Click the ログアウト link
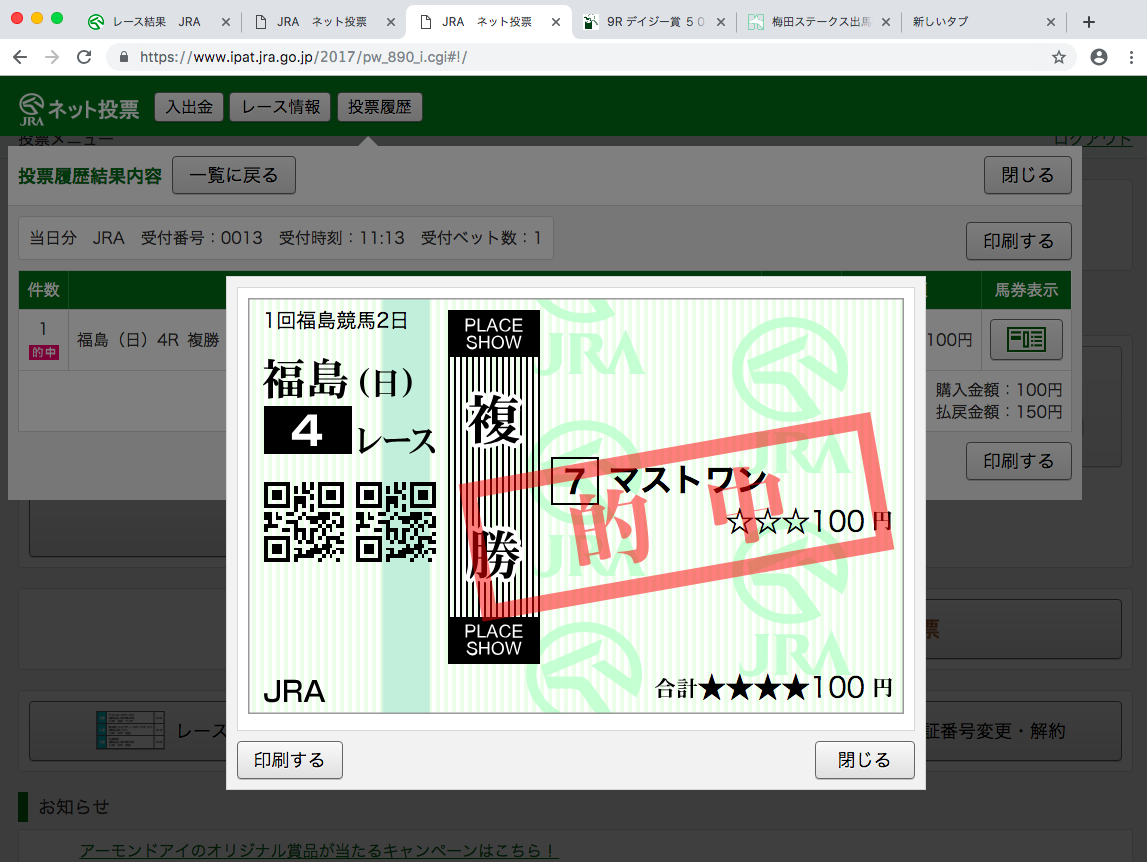This screenshot has height=862, width=1147. (1093, 139)
